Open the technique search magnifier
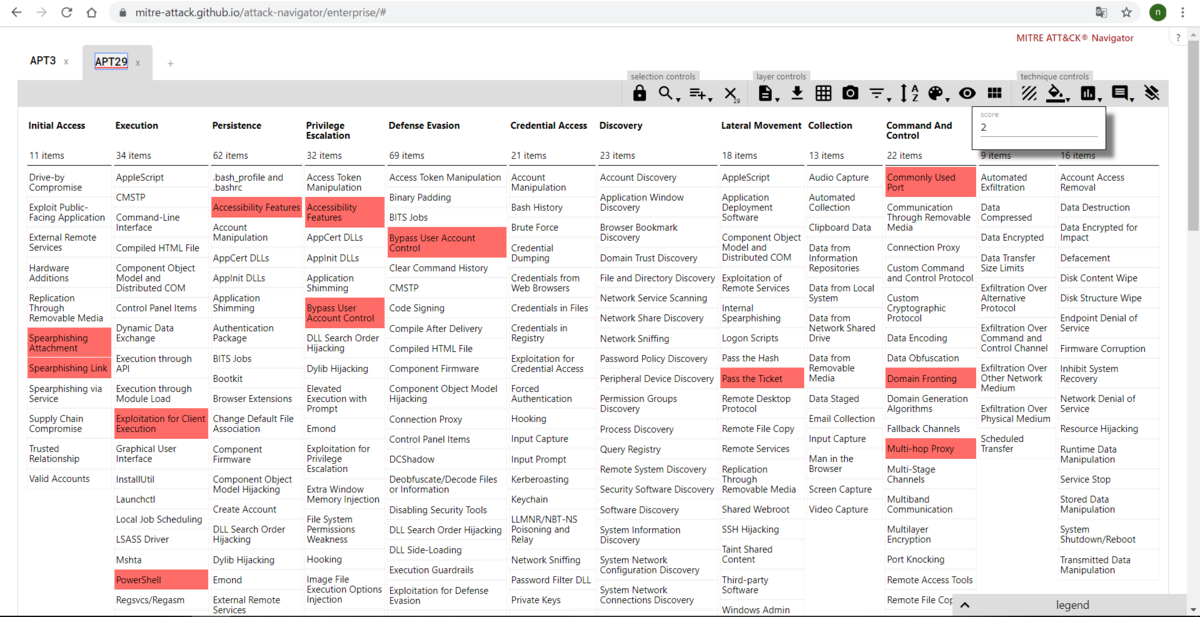This screenshot has width=1200, height=617. coord(667,93)
